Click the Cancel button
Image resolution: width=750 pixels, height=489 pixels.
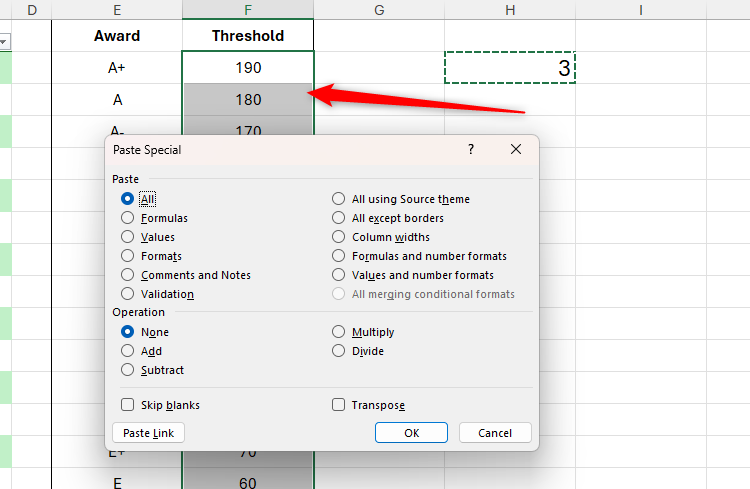495,433
